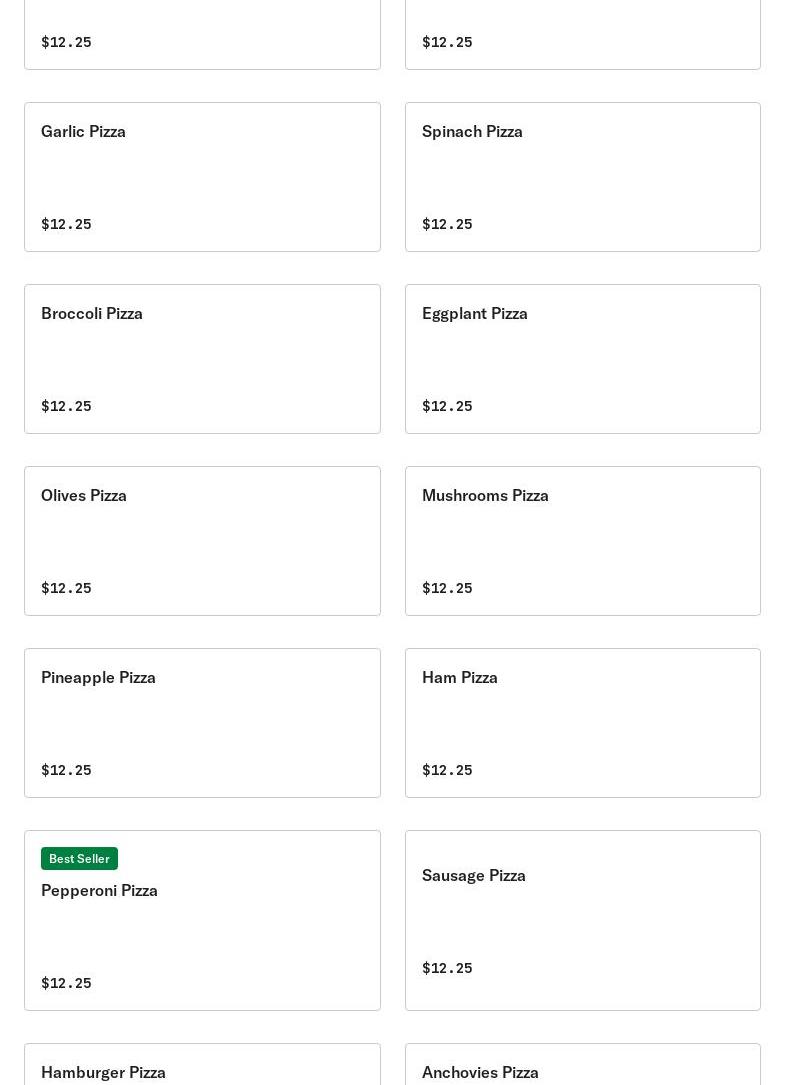Click the Mushrooms Pizza price
The image size is (785, 1085).
pos(447,588)
